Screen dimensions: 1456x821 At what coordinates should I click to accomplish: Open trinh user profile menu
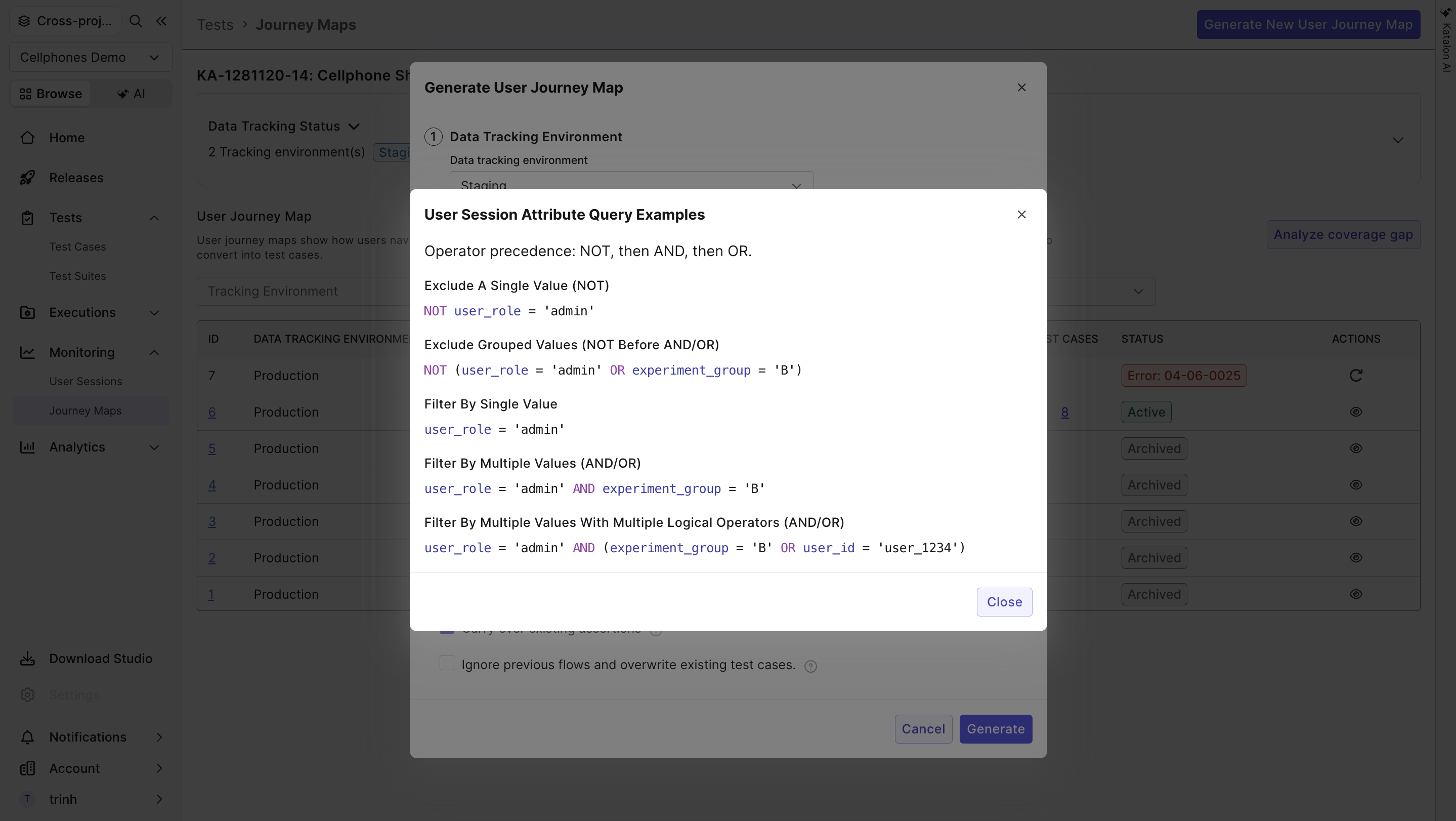tap(91, 800)
